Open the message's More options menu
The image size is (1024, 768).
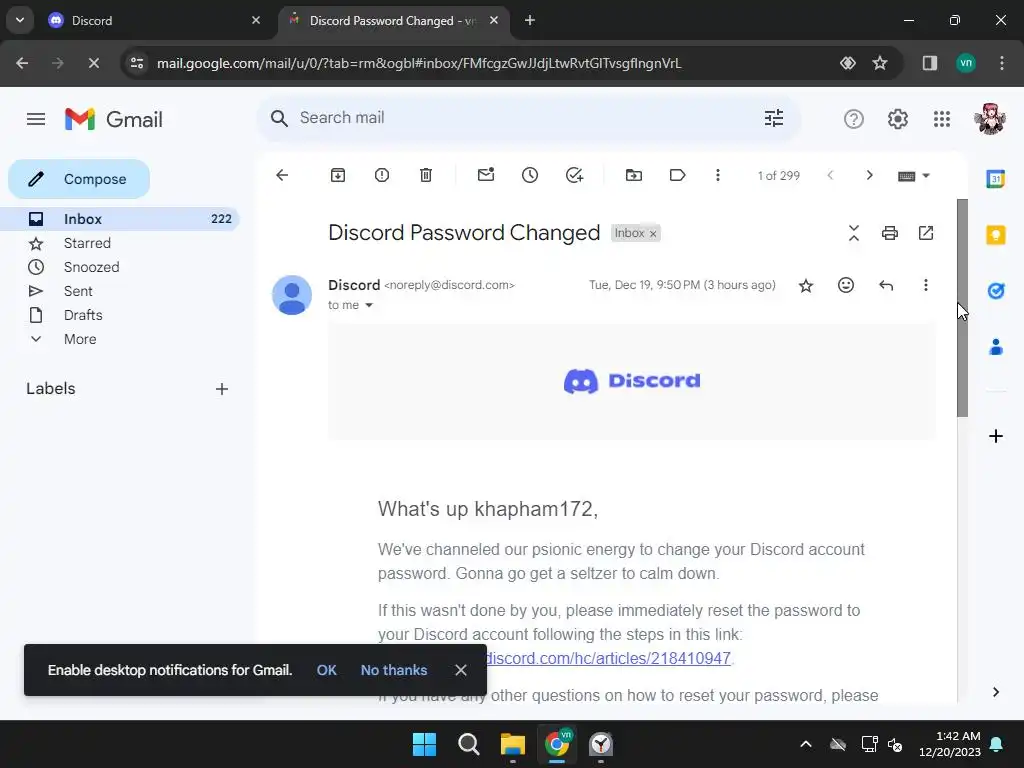(x=925, y=285)
